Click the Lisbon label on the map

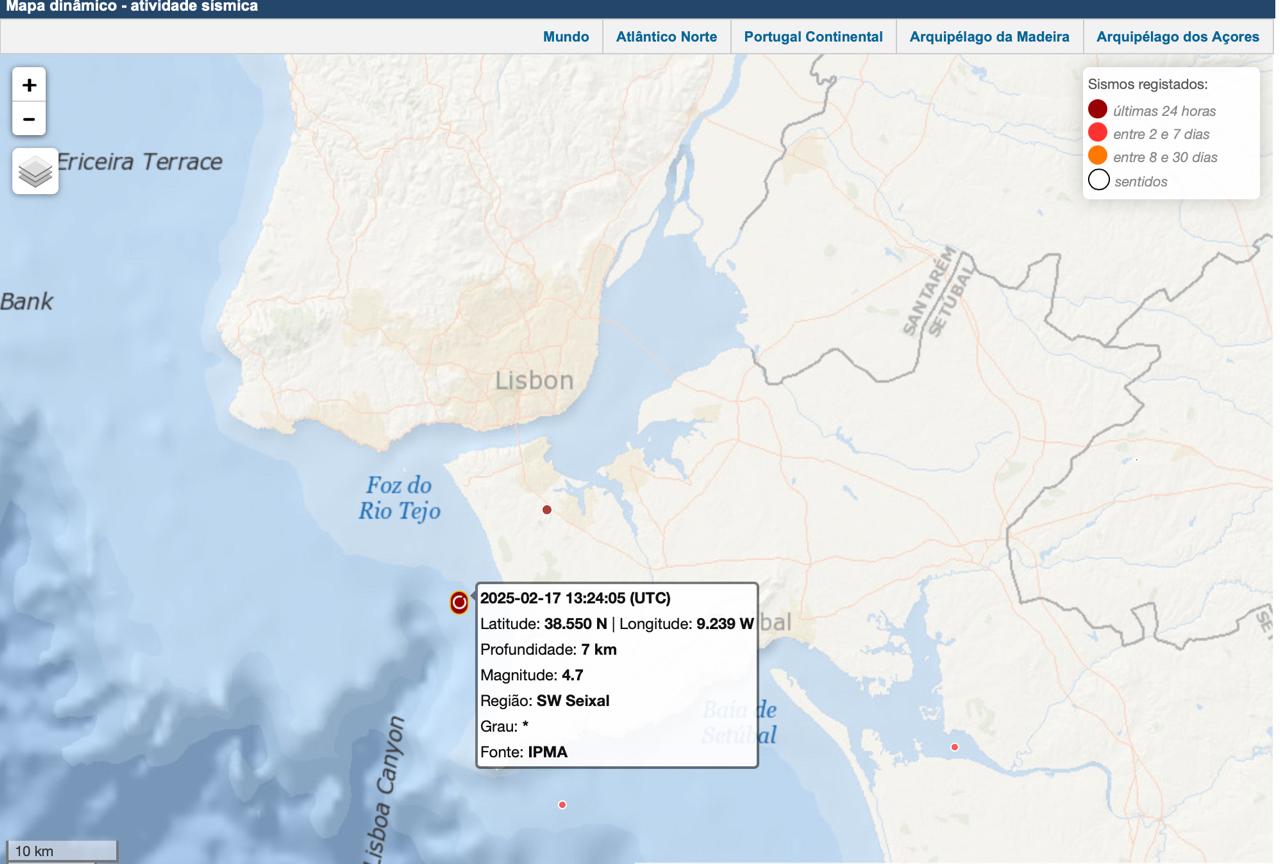[534, 380]
